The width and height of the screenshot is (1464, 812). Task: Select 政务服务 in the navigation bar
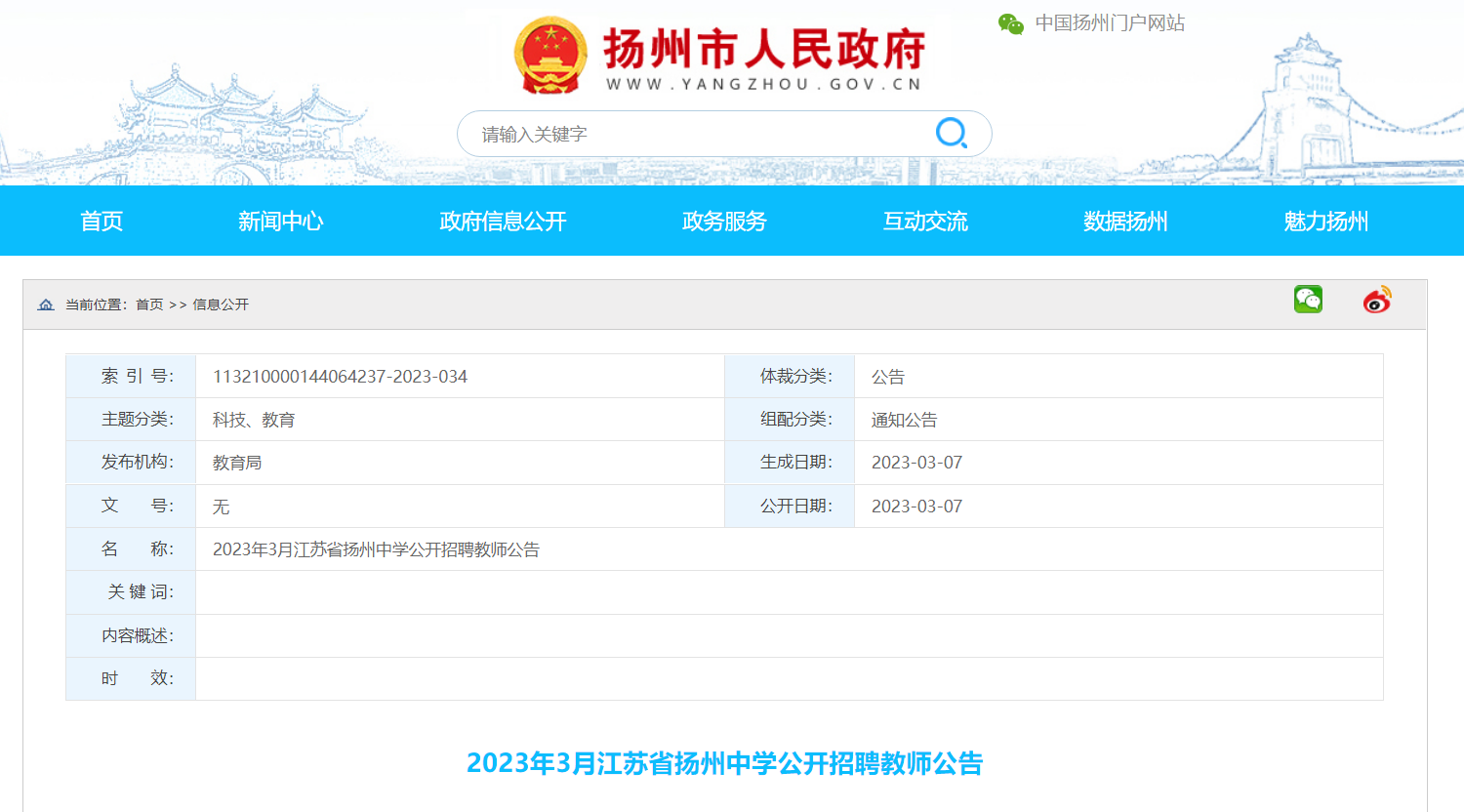pos(724,222)
